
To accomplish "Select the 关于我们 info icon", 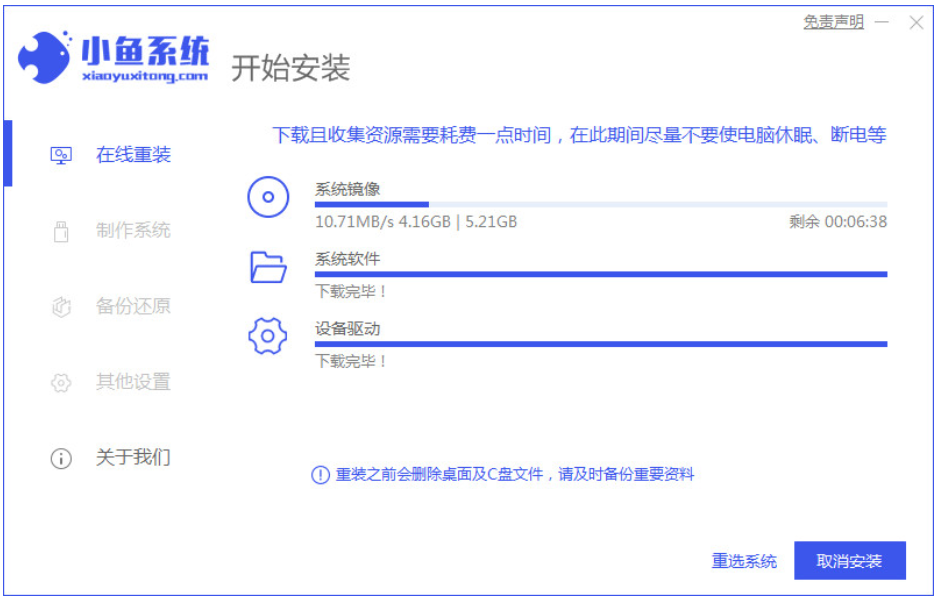I will coord(59,458).
